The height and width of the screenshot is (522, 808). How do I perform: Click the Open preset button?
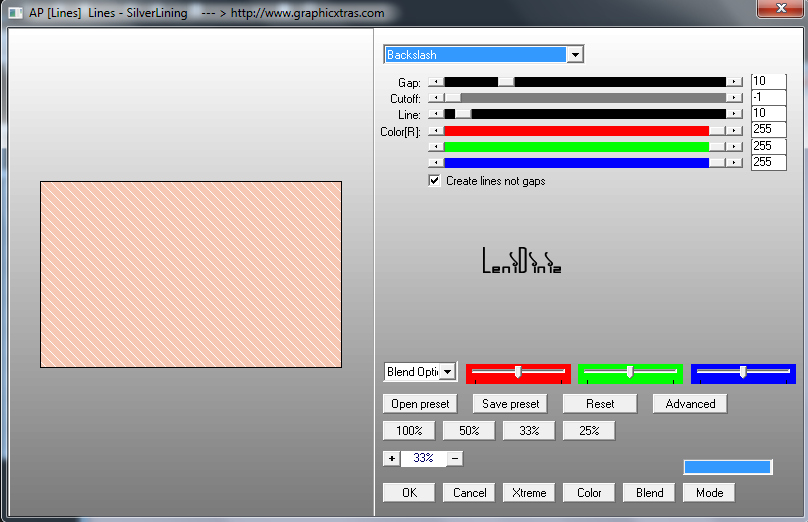click(420, 404)
